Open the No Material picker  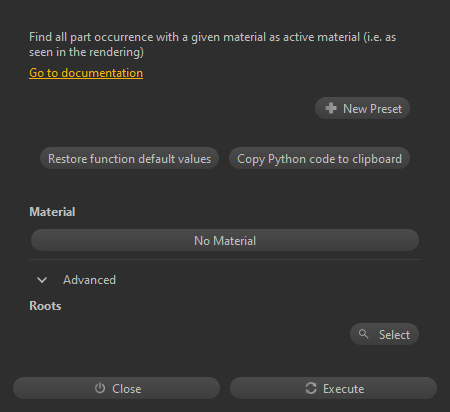click(225, 240)
